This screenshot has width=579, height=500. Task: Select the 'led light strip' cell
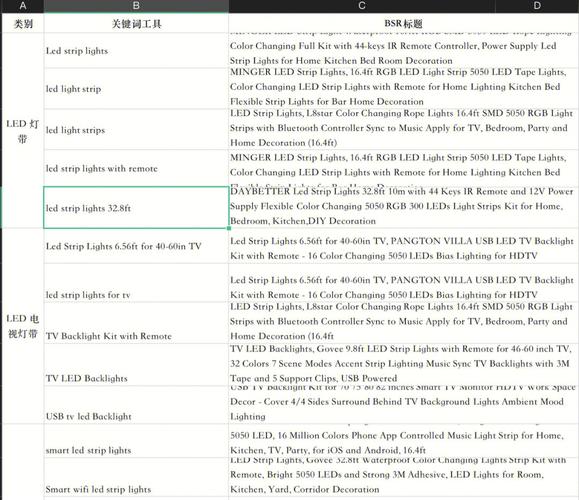[136, 89]
